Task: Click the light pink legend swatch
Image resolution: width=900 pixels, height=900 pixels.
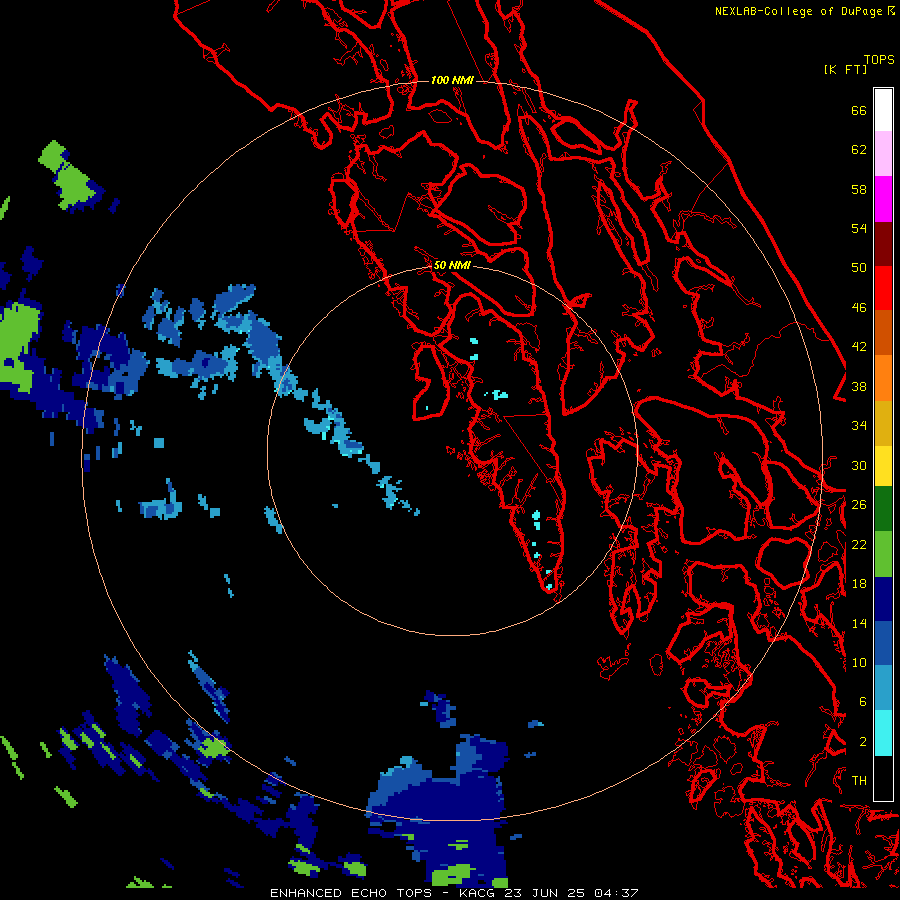Action: (x=883, y=154)
